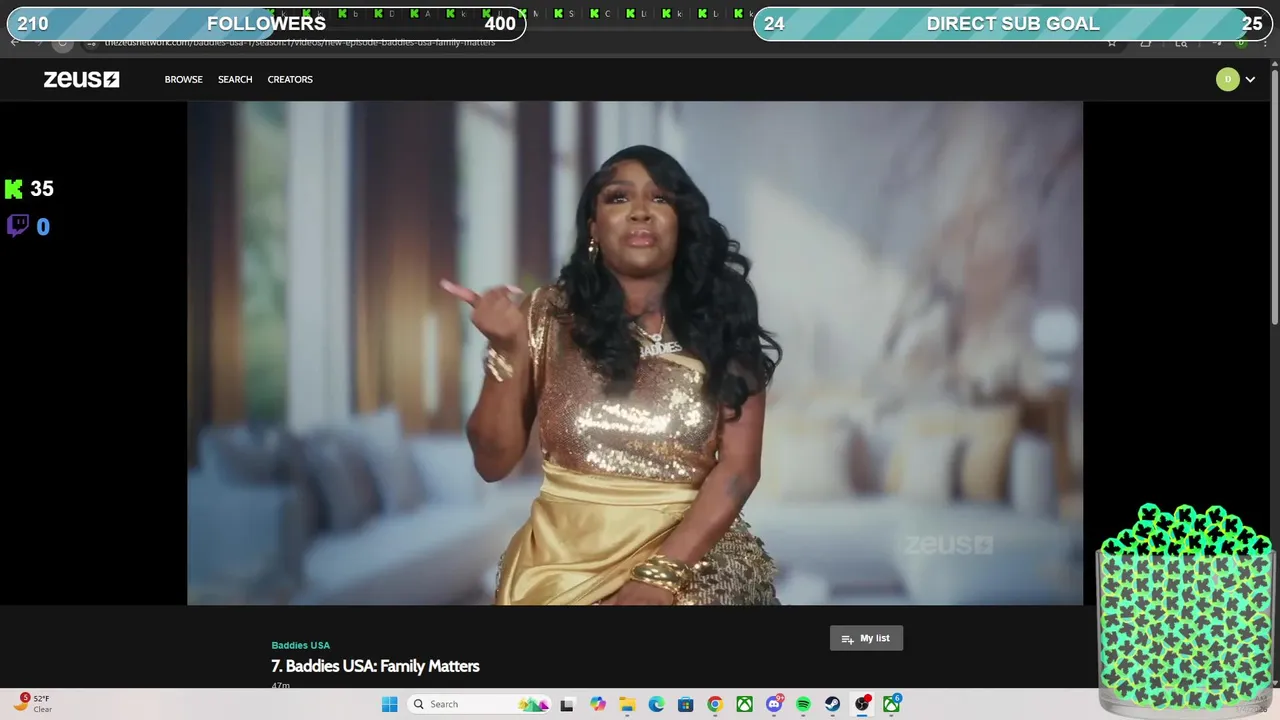The width and height of the screenshot is (1280, 720).
Task: Click the episode title Family Matters
Action: tap(375, 666)
